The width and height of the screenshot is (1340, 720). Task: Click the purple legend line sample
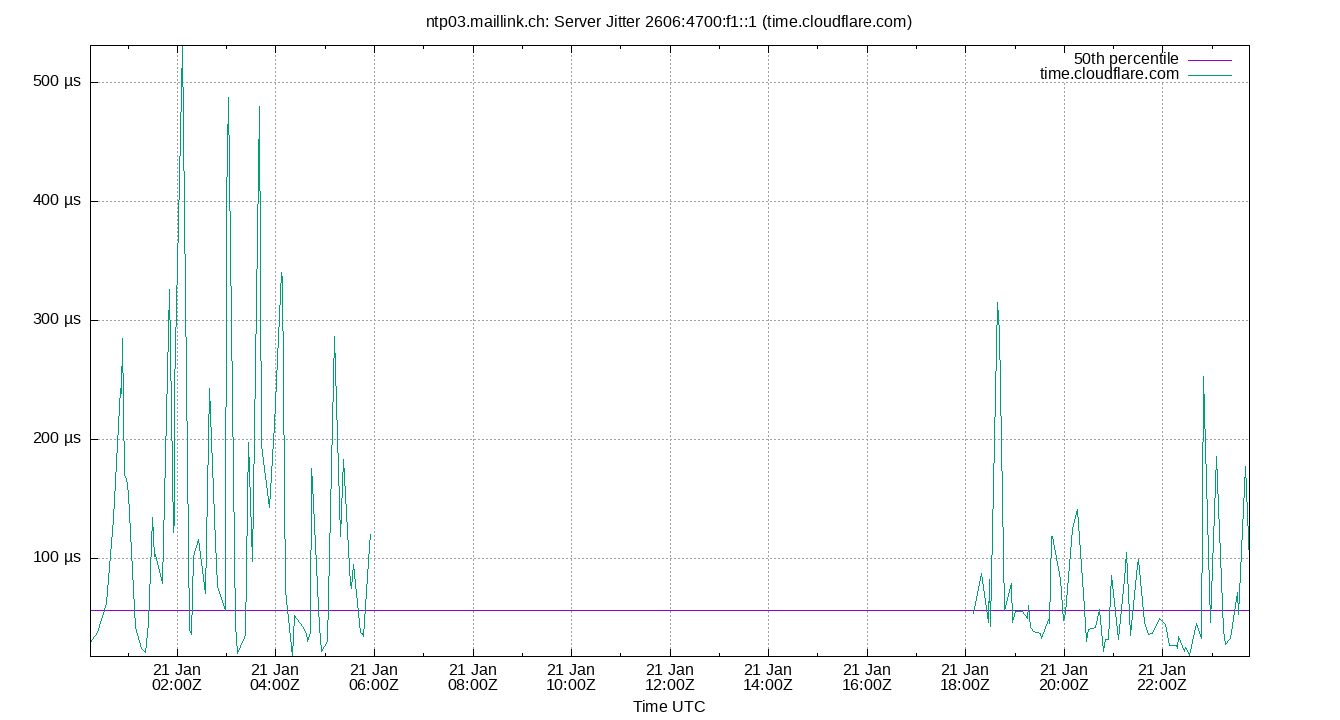(1210, 60)
